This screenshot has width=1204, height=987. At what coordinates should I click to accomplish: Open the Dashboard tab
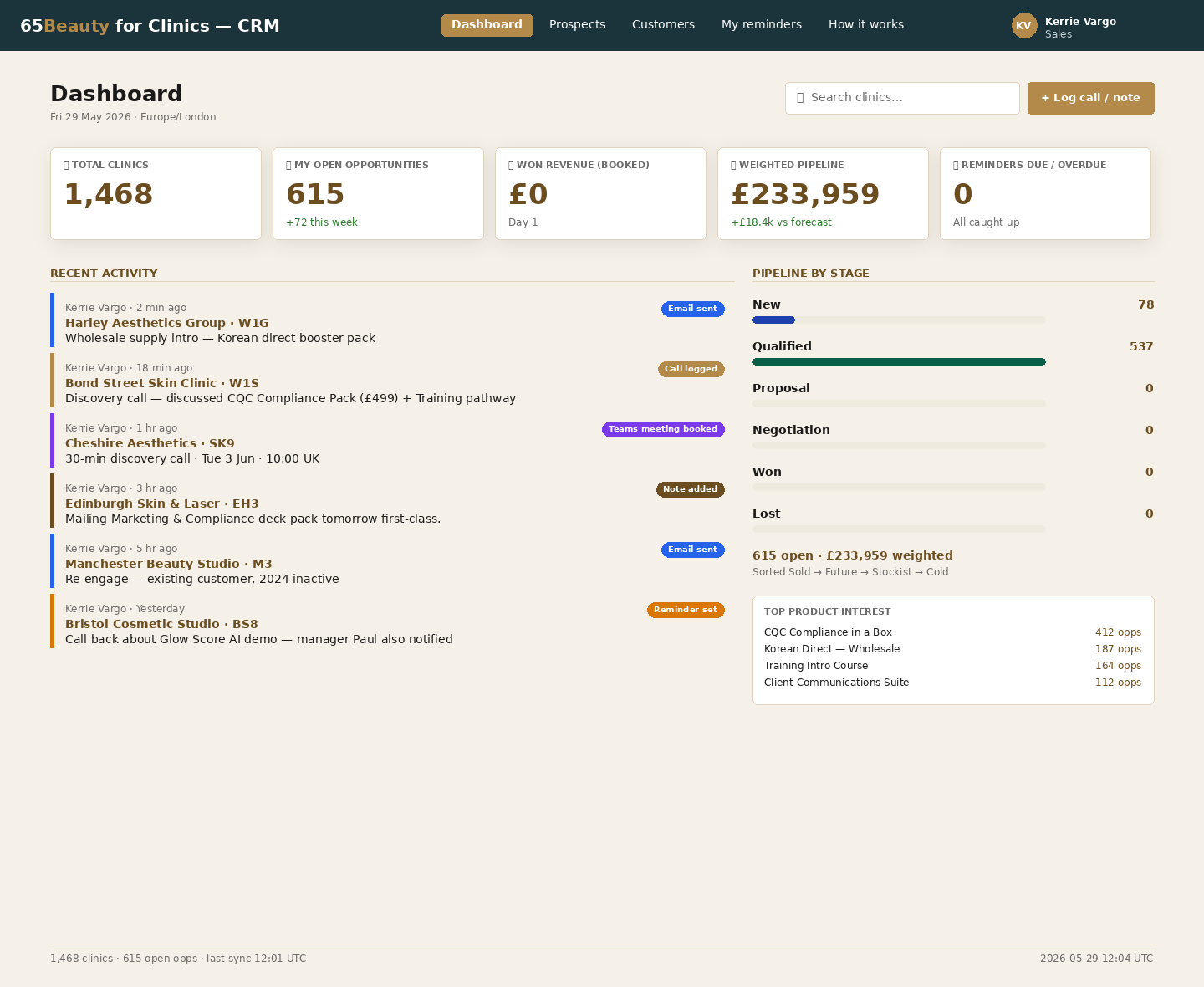click(x=487, y=25)
